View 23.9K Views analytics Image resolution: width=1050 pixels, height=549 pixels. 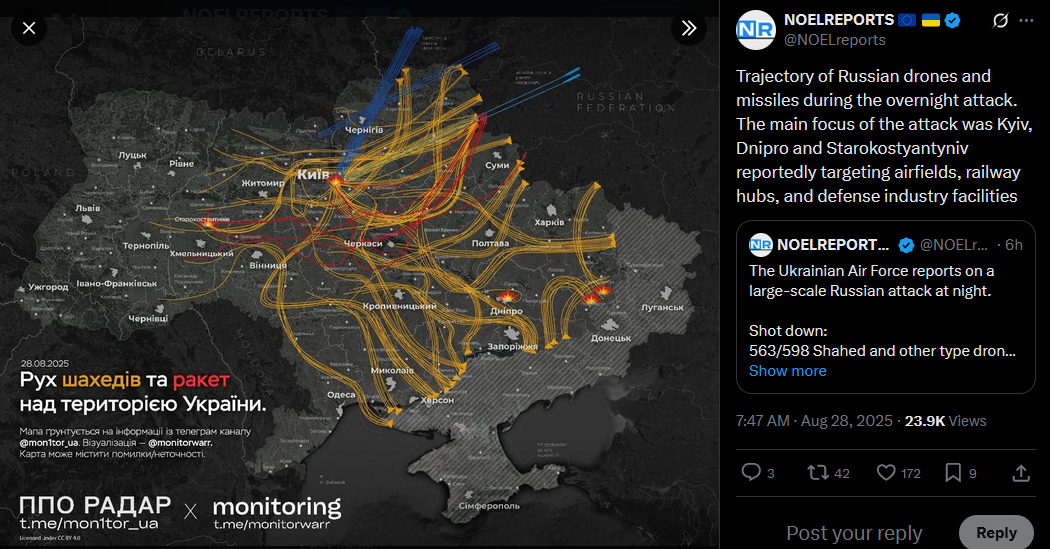click(946, 421)
